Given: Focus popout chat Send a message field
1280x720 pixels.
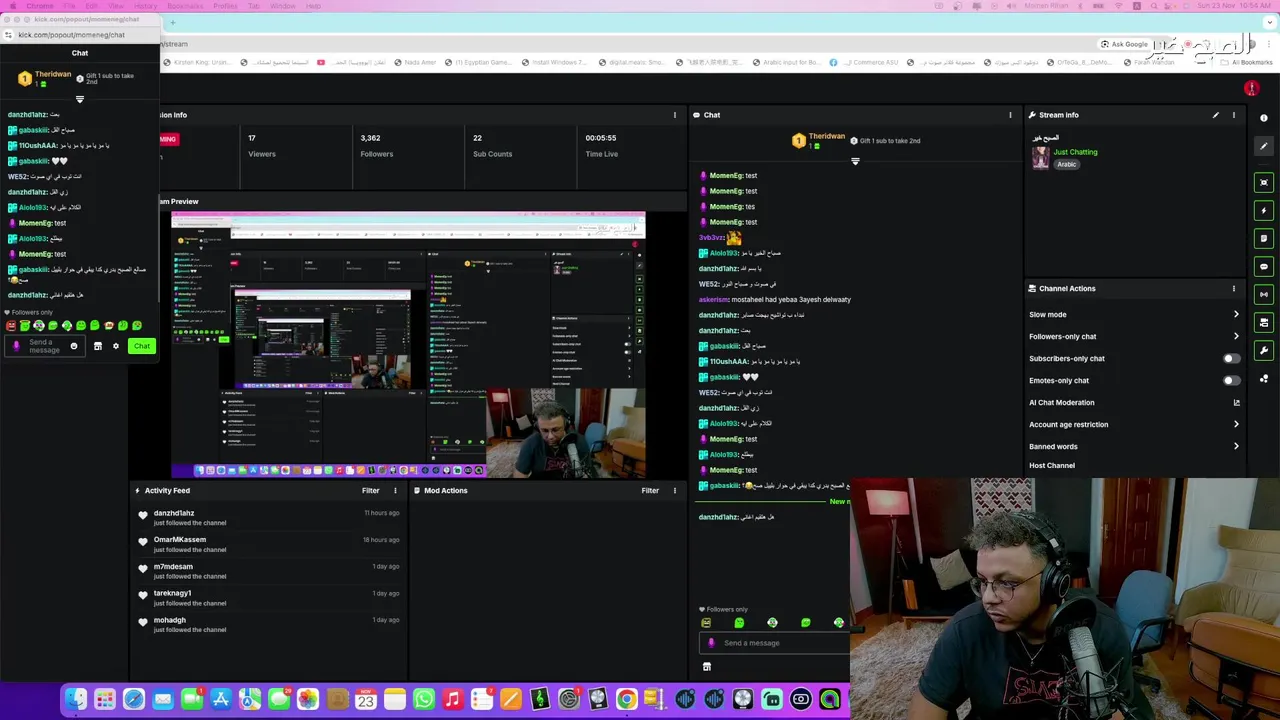Looking at the screenshot, I should click(x=44, y=346).
